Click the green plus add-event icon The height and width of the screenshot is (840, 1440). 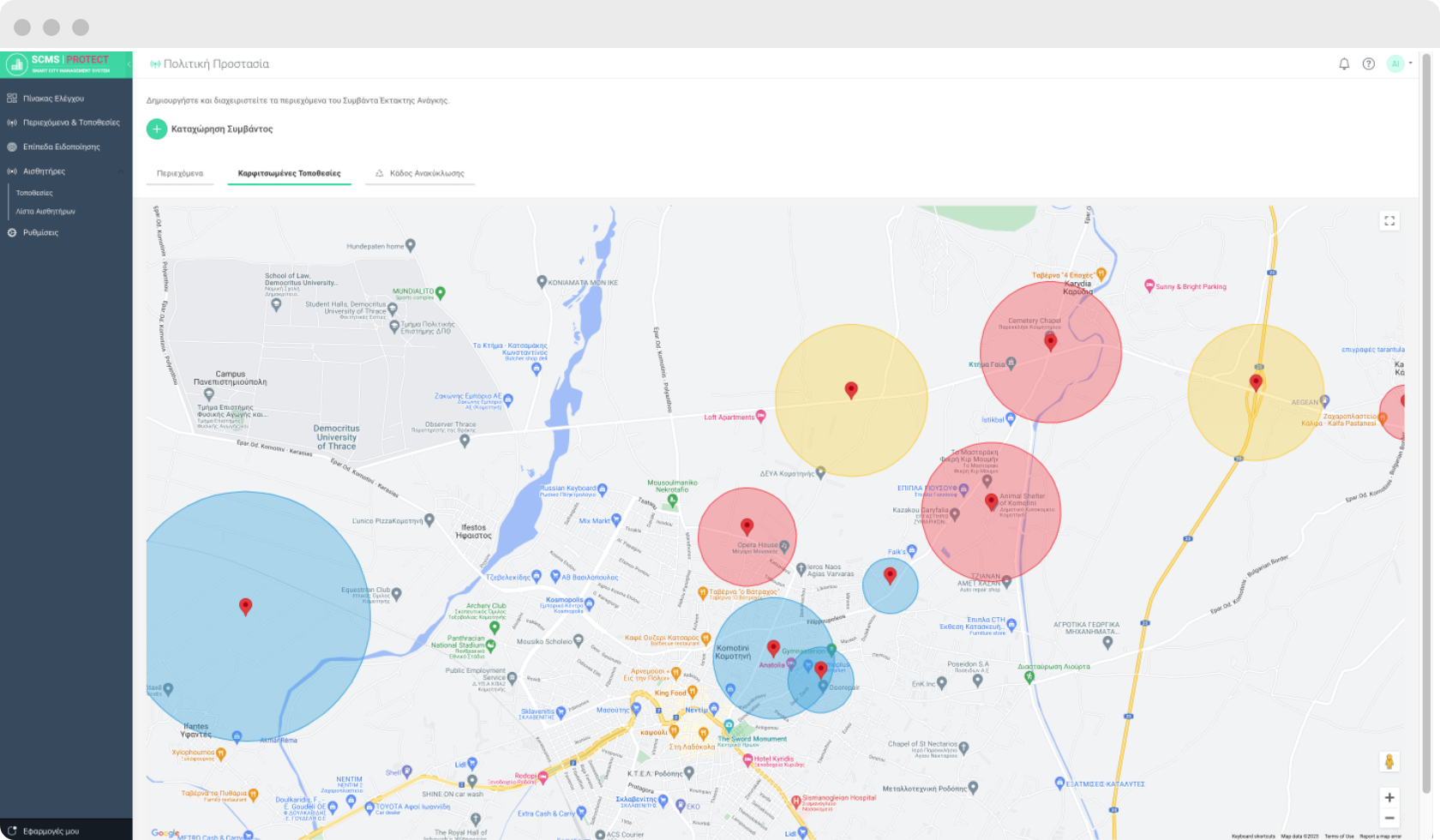click(157, 129)
